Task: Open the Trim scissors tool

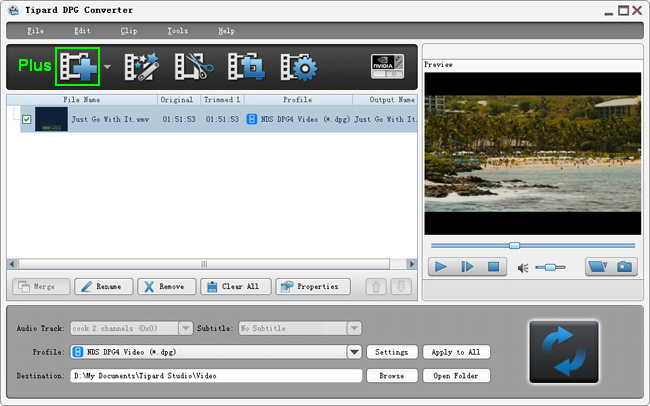Action: click(x=193, y=66)
